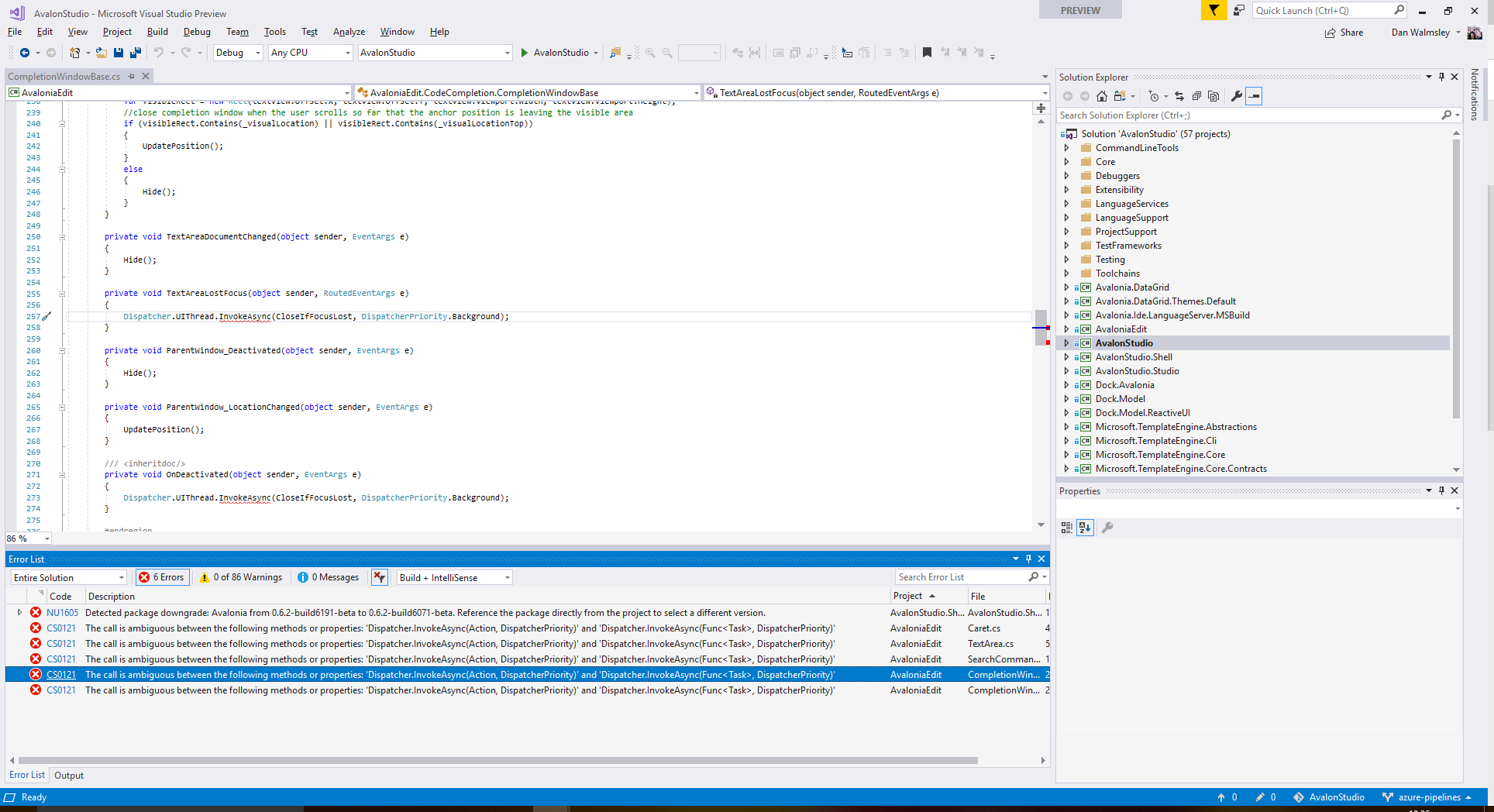This screenshot has height=812, width=1494.
Task: Click the Open File folder icon
Action: 101,53
